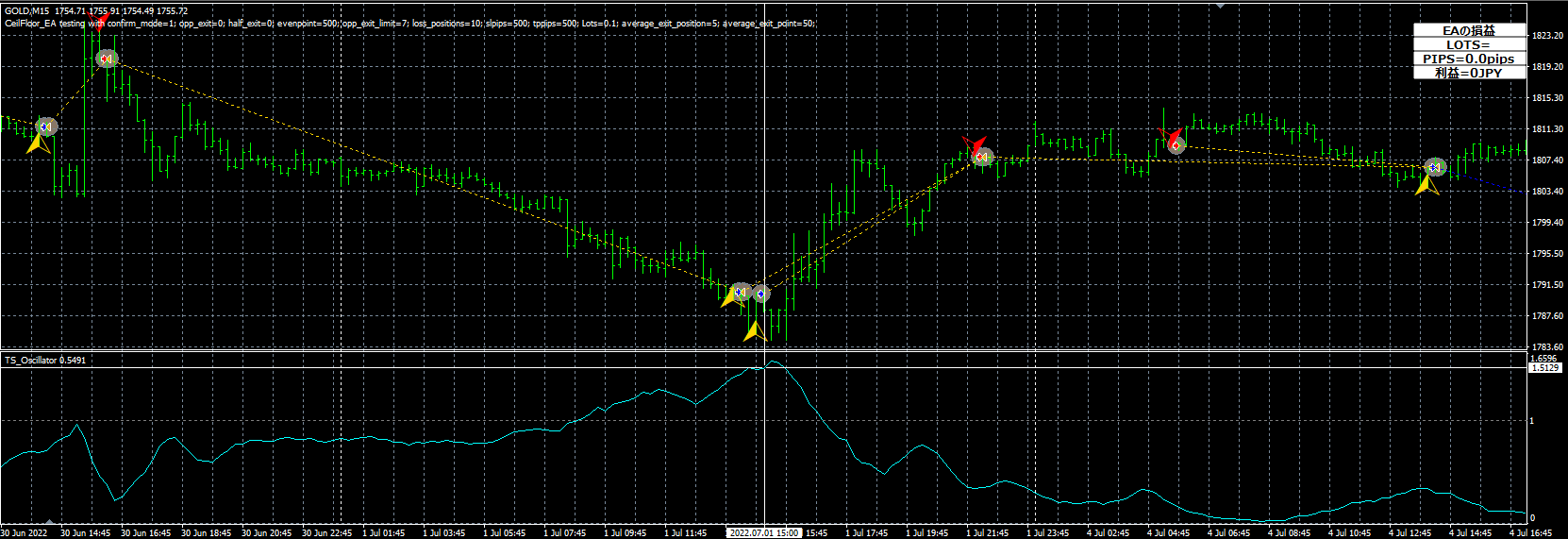Click the 30 Jun 14:45 time axis label

click(x=85, y=532)
